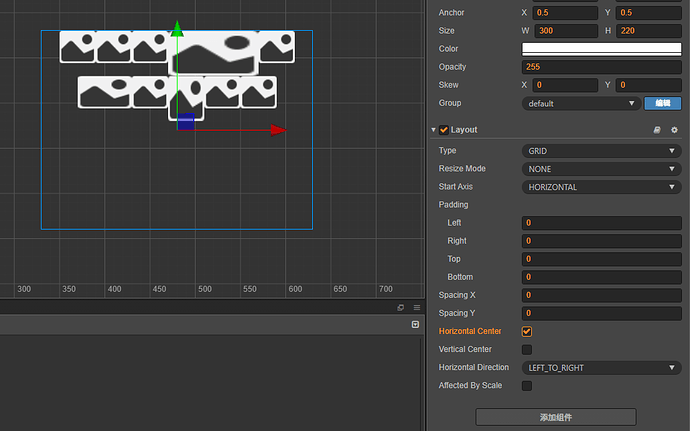Click the Padding Top field

coord(602,259)
